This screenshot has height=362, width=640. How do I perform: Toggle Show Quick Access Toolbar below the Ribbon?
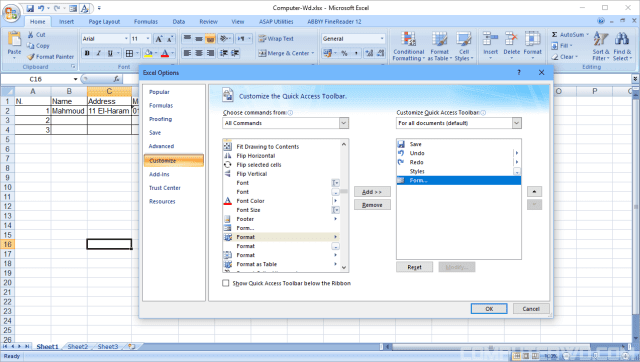(225, 283)
